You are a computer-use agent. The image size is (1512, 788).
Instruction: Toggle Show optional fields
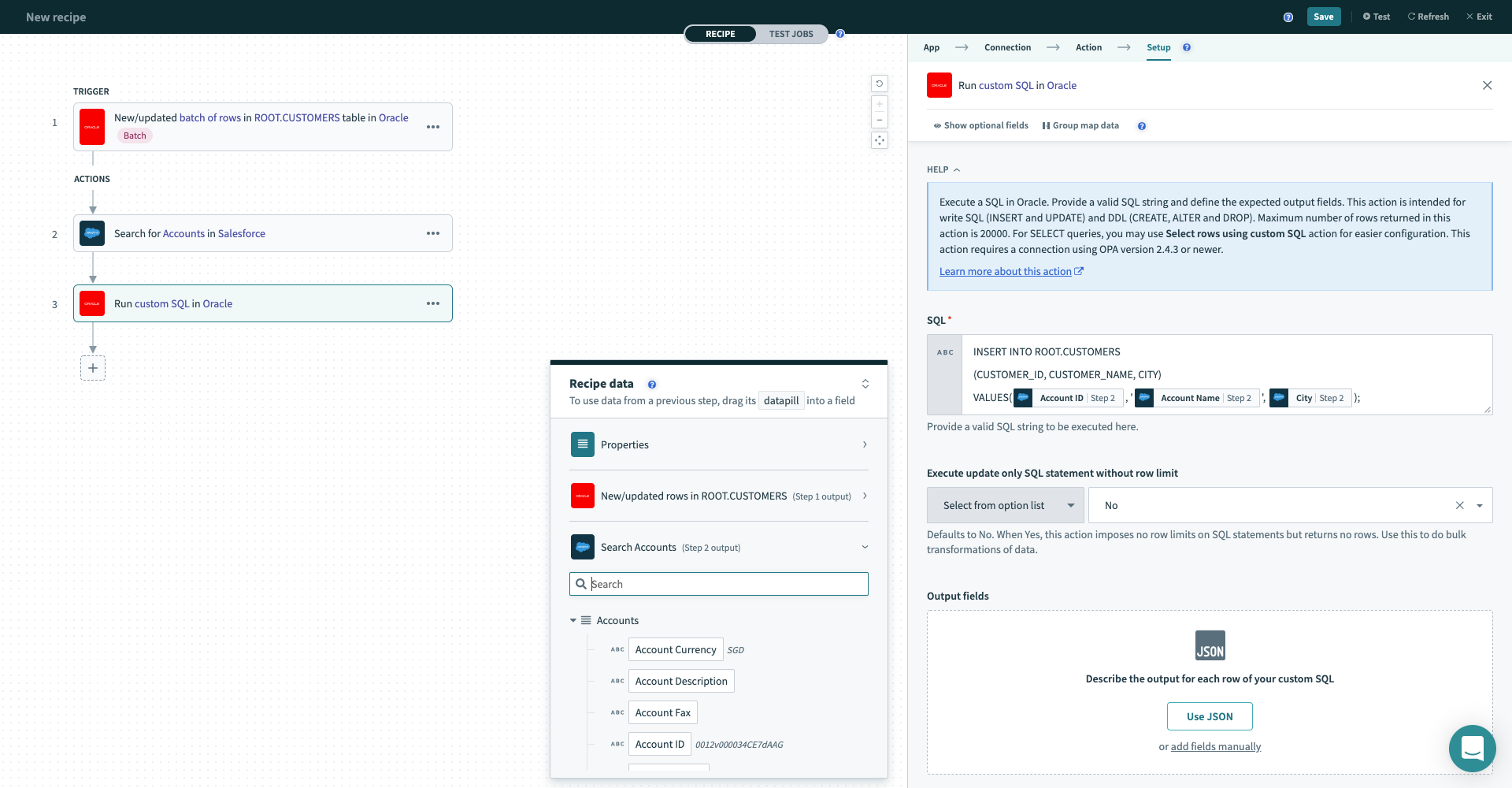point(980,125)
